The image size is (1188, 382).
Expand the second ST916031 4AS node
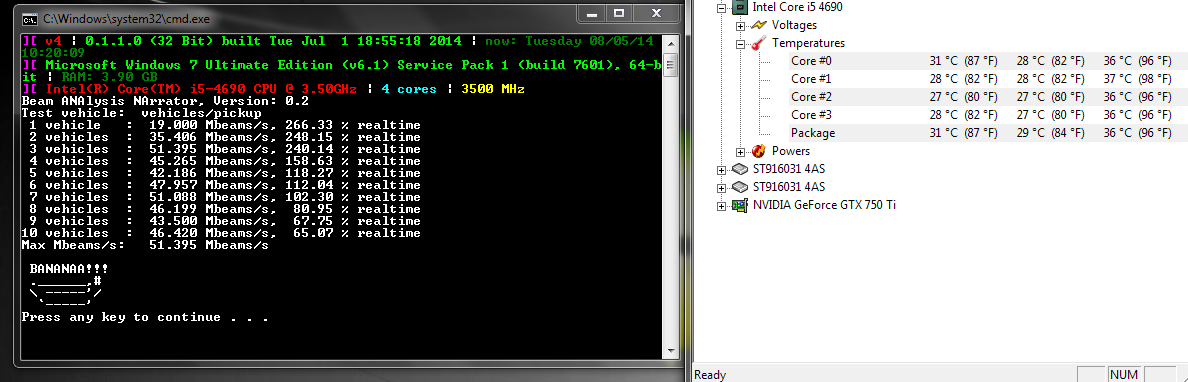[722, 188]
